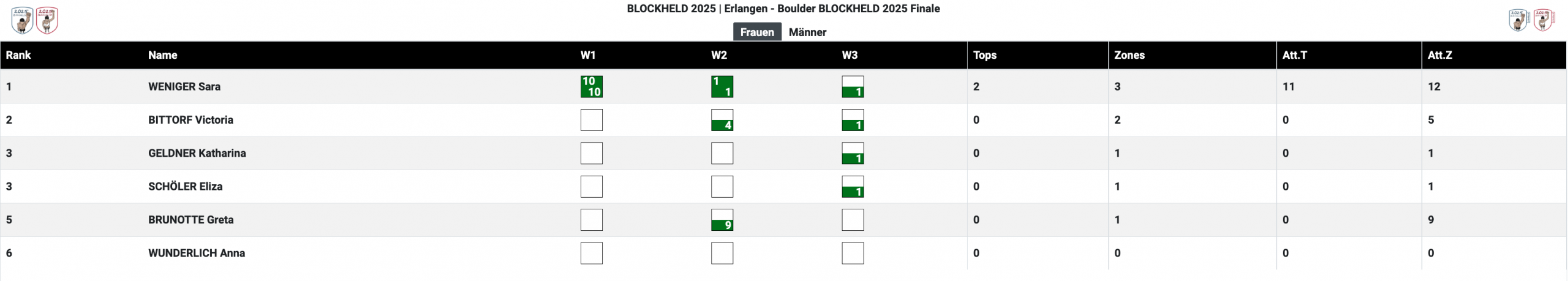Viewport: 1568px width, 281px height.
Task: Click GELDNER Katharina's green W3 zone box
Action: 853,153
